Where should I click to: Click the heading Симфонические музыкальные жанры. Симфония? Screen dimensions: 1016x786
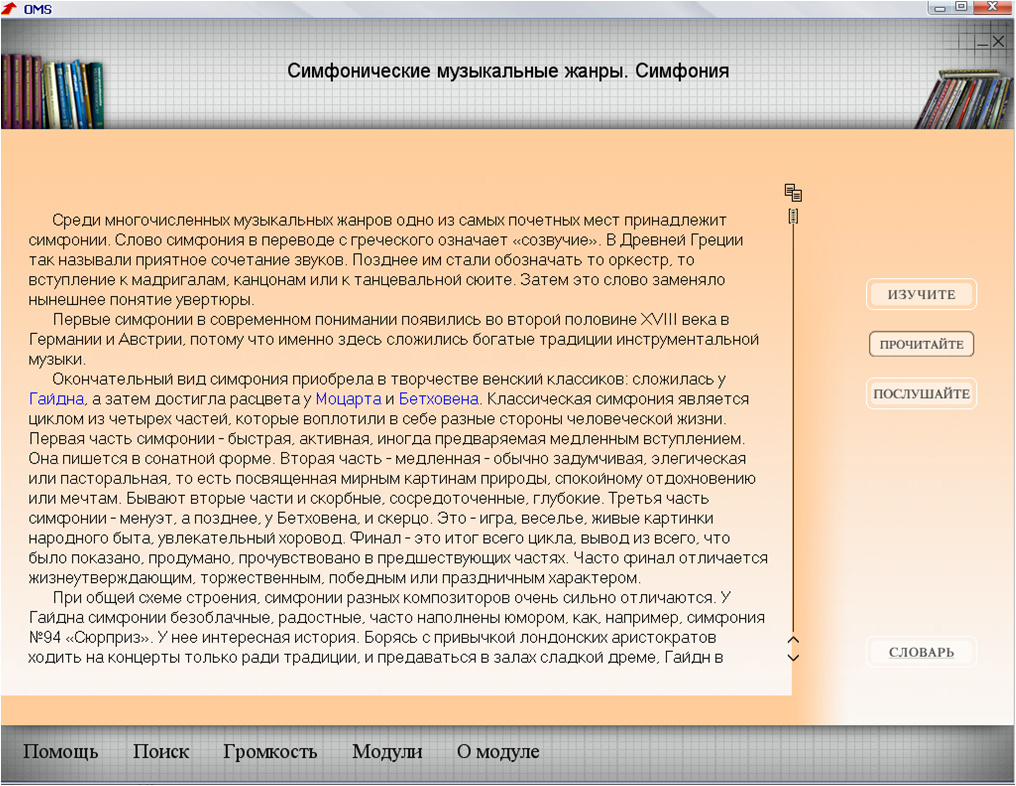(508, 71)
